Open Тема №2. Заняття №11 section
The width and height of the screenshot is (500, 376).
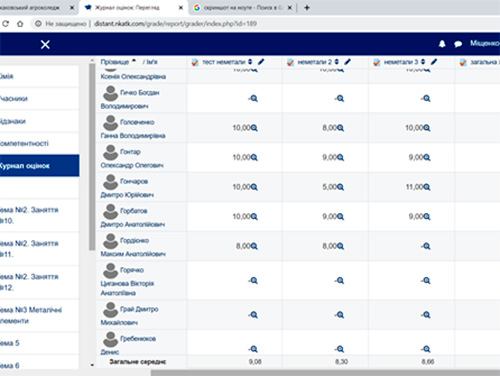tap(39, 249)
